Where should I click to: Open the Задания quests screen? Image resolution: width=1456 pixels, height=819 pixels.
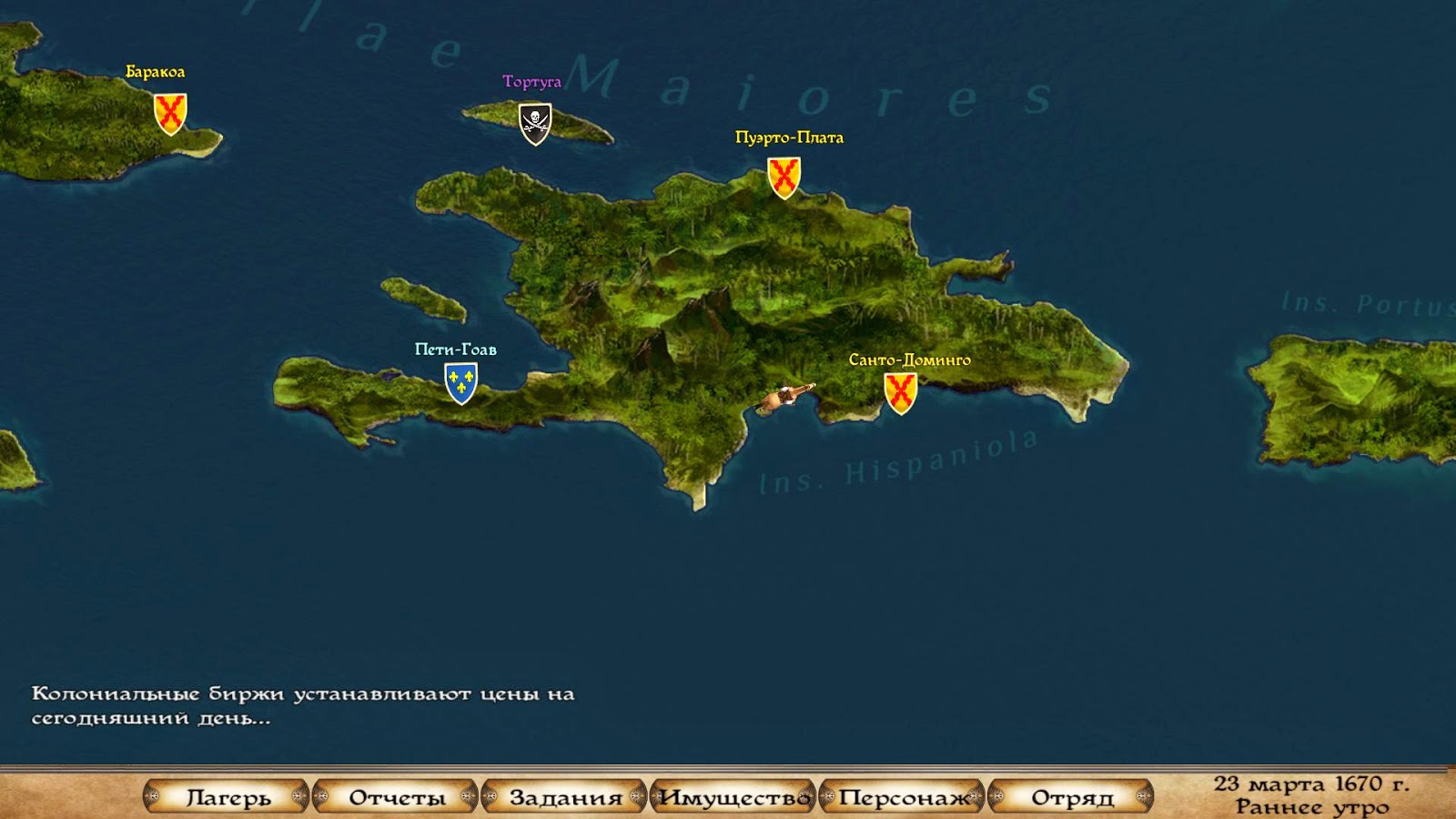click(565, 797)
